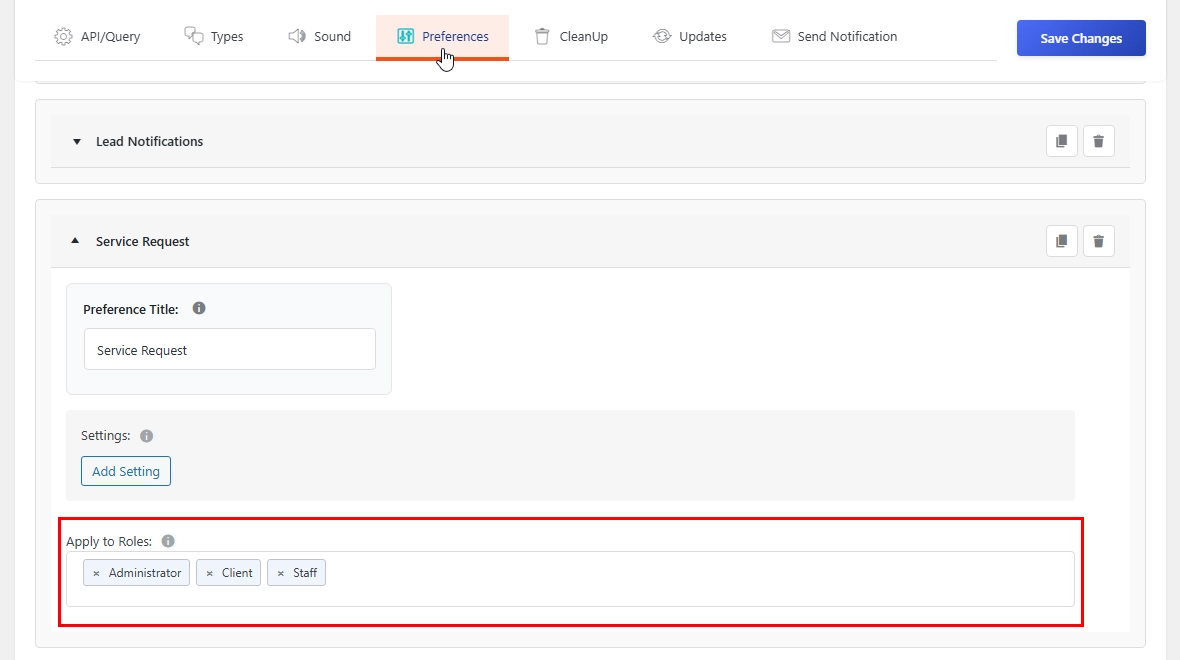Click the Preference Title info icon
This screenshot has height=660, width=1180.
pyautogui.click(x=199, y=309)
